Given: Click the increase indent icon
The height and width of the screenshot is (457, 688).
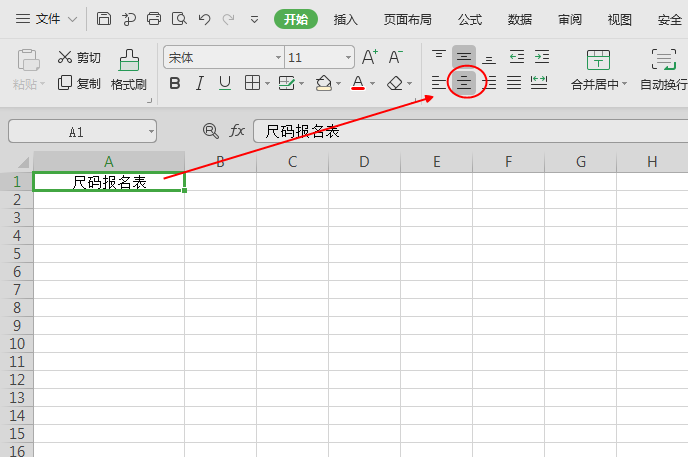Looking at the screenshot, I should (541, 57).
